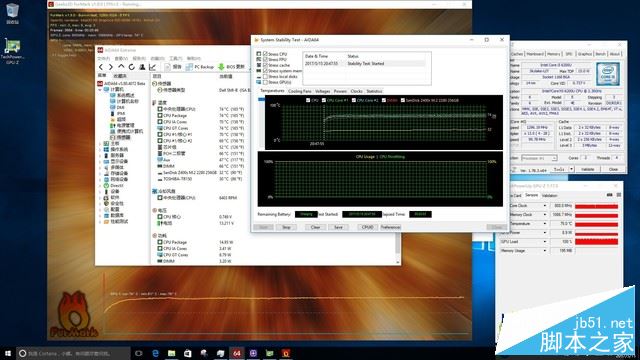Click the forward arrow in AIDA64 toolbar
This screenshot has height=360, width=640.
click(111, 67)
